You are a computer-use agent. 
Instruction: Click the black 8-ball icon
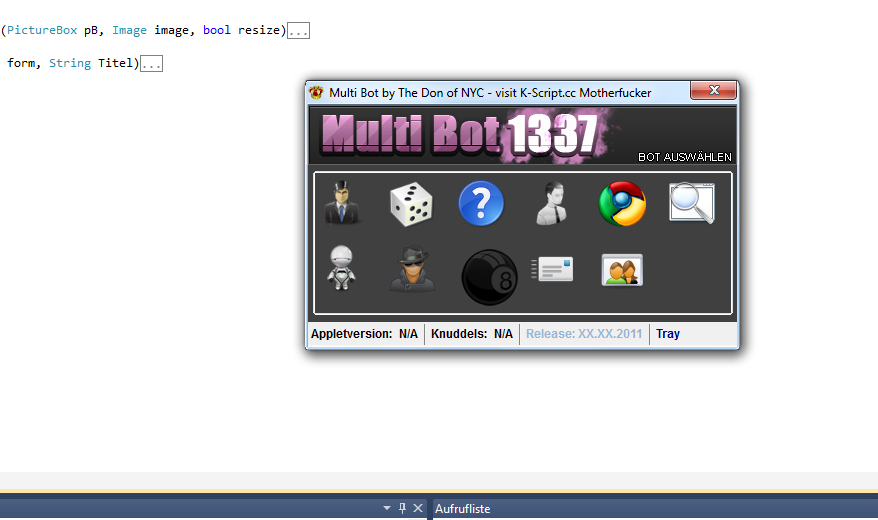pos(489,277)
